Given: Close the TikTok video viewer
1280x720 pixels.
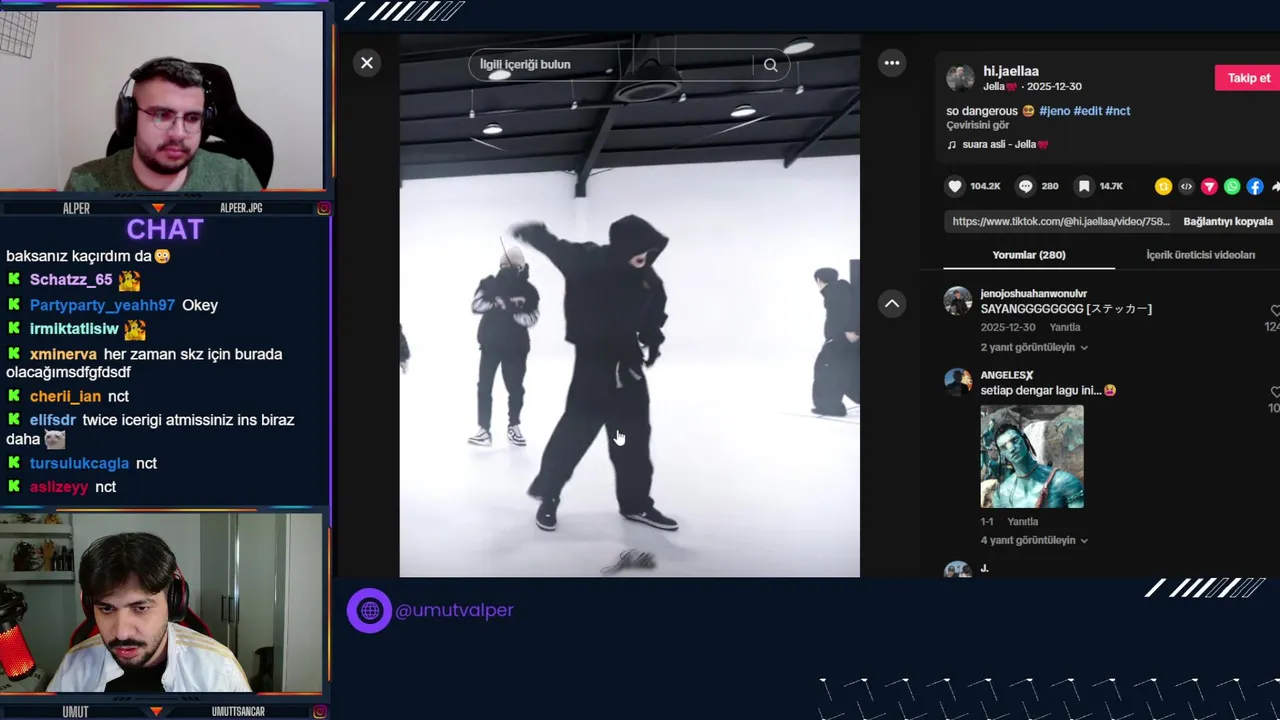Looking at the screenshot, I should pos(367,63).
